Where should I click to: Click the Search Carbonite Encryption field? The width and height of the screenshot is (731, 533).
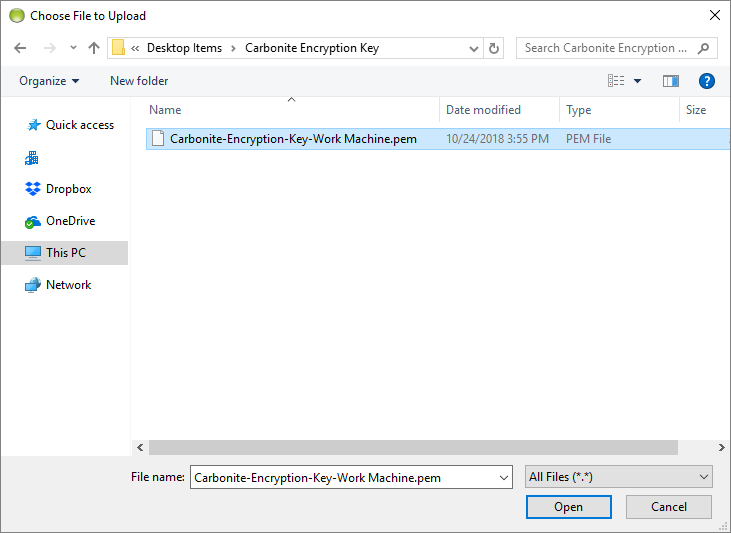[606, 48]
